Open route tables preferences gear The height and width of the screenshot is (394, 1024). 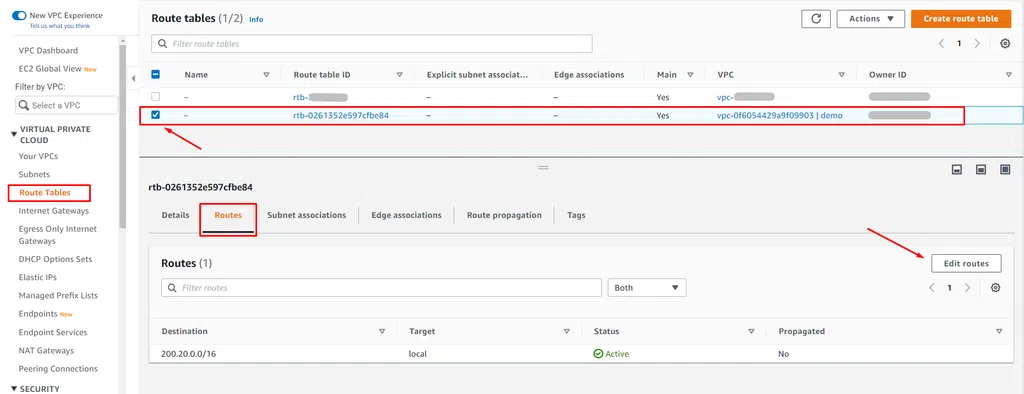tap(1005, 44)
